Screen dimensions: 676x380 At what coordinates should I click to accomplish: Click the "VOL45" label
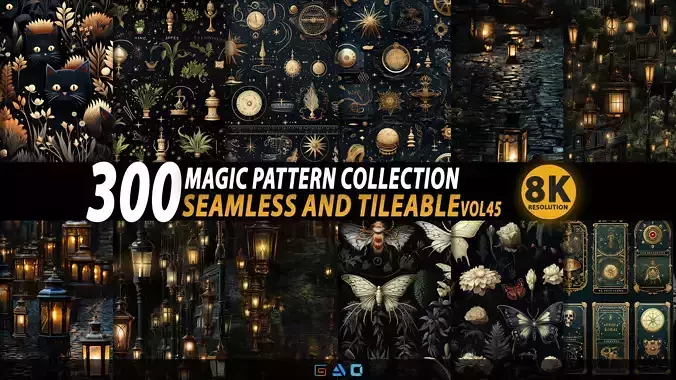tap(481, 209)
